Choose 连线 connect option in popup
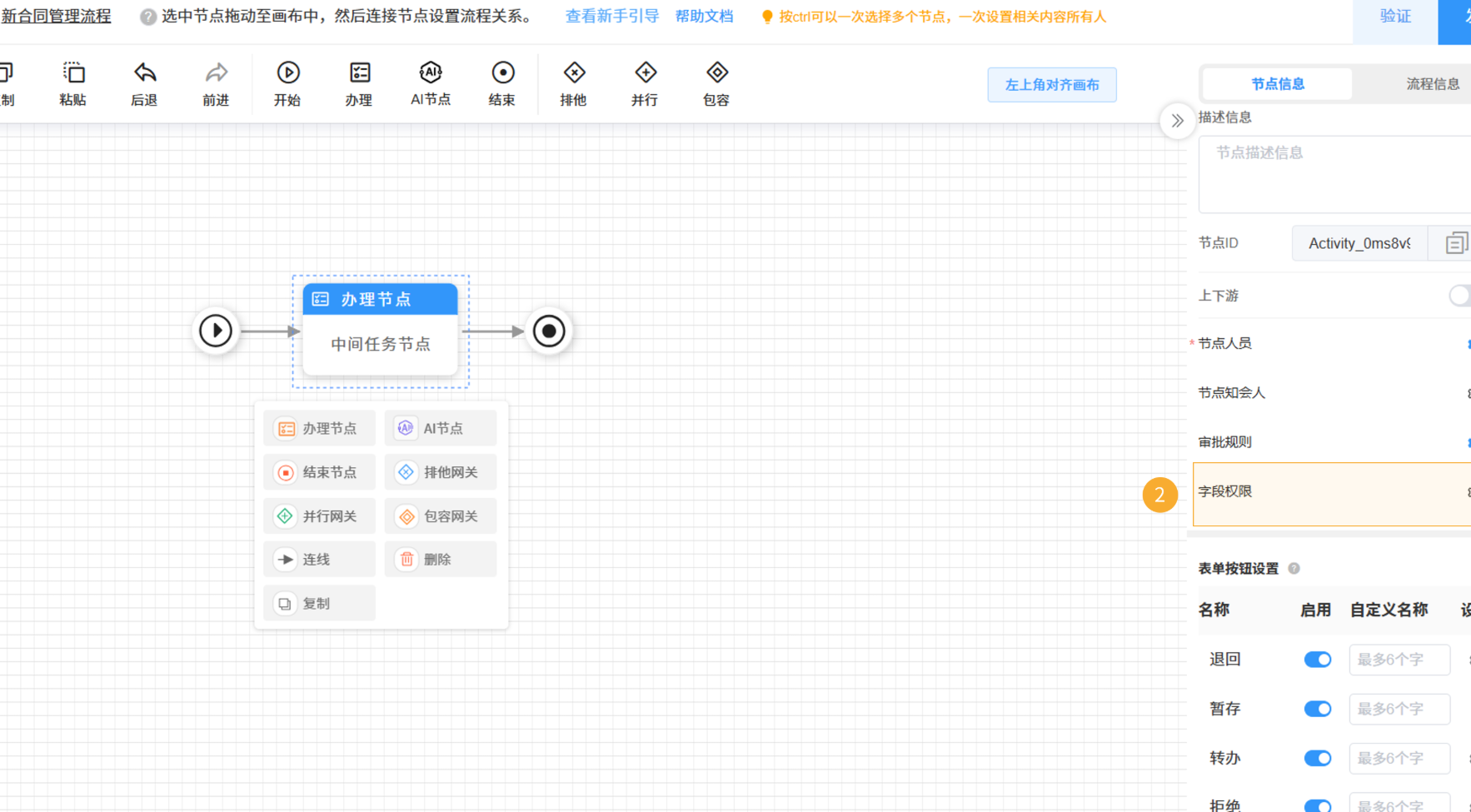This screenshot has width=1471, height=812. point(320,560)
